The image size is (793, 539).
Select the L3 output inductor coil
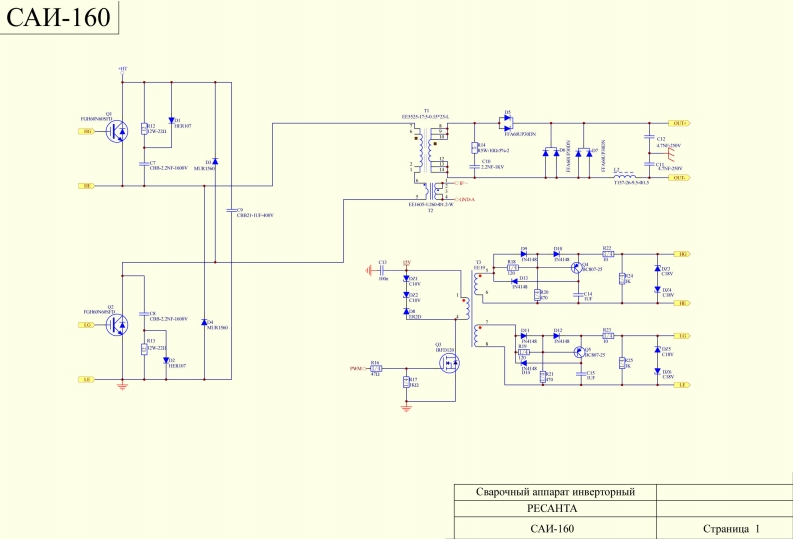pos(627,177)
